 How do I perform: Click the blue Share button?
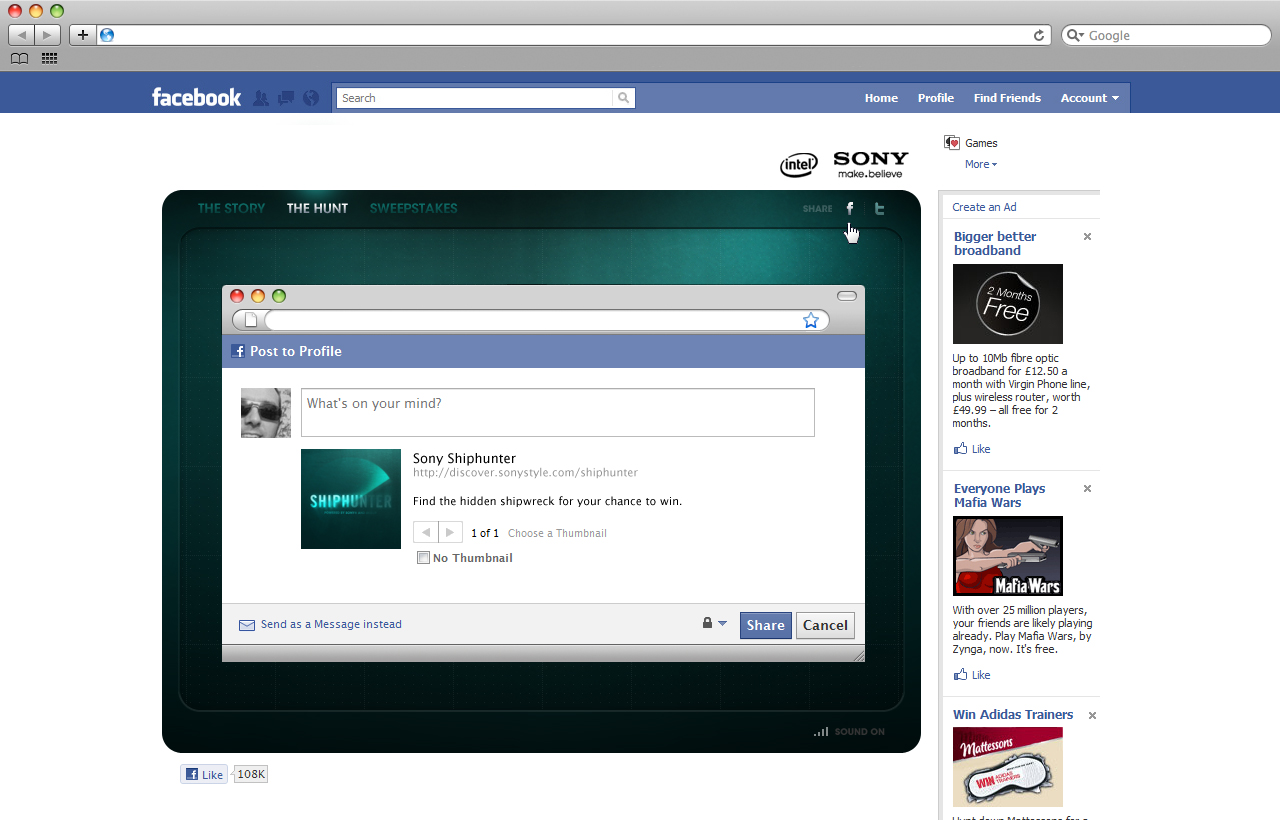[766, 625]
